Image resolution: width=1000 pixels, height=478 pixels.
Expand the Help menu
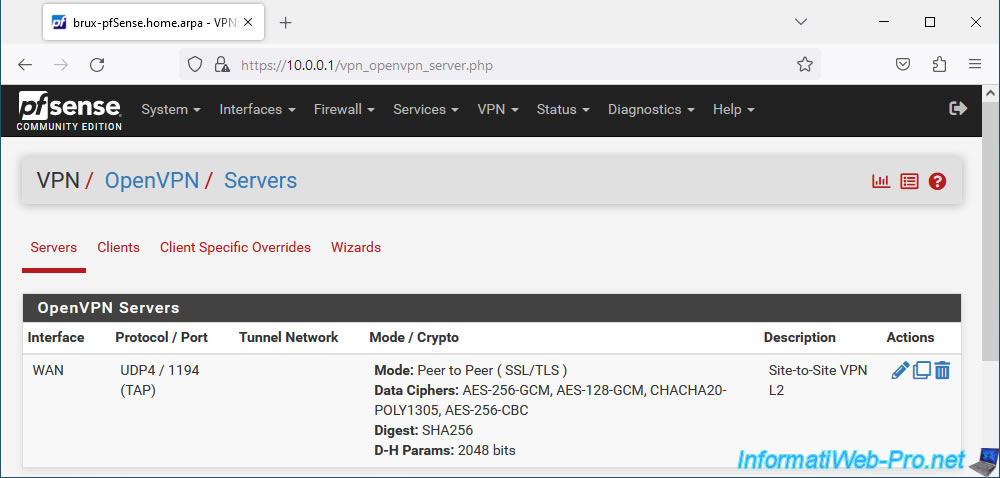[734, 110]
